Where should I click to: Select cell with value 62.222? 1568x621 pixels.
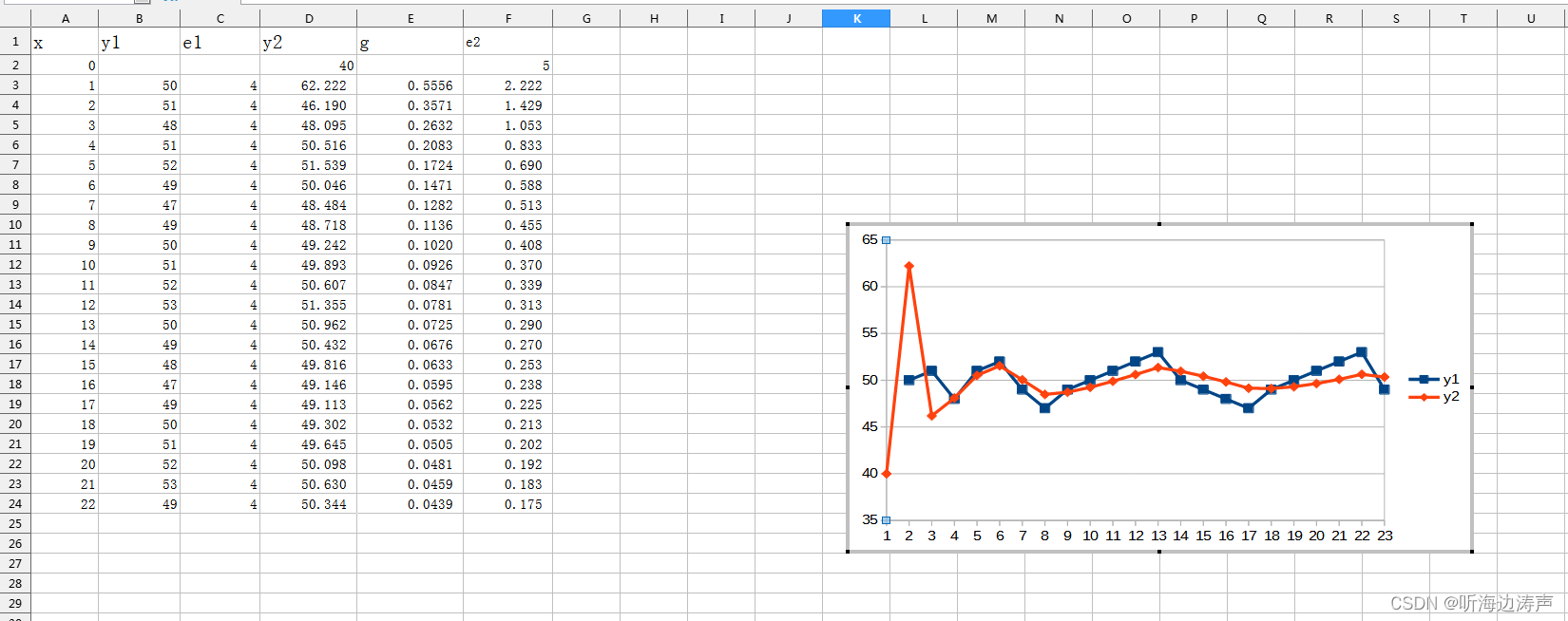click(x=309, y=85)
